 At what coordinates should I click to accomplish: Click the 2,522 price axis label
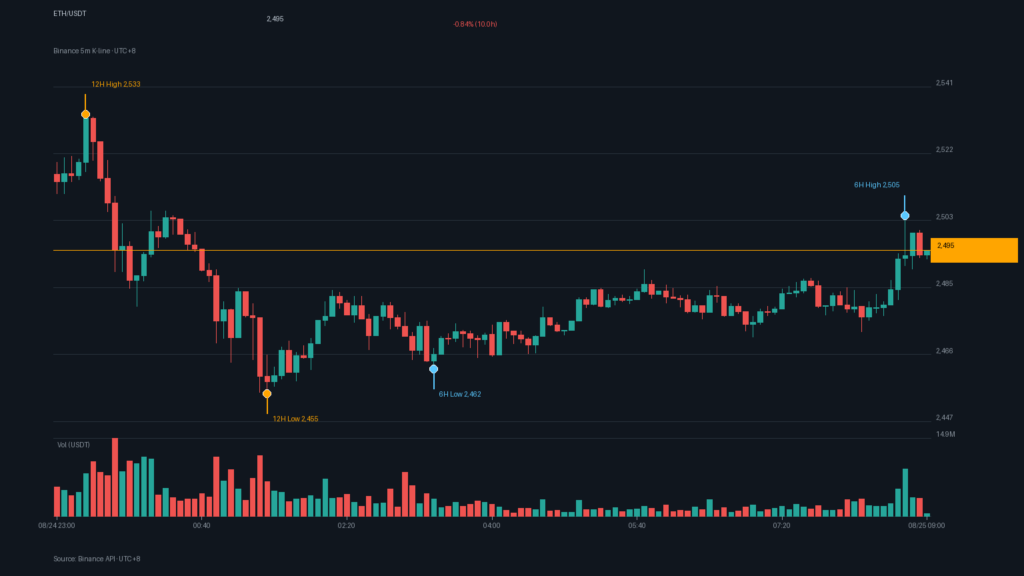tap(944, 150)
